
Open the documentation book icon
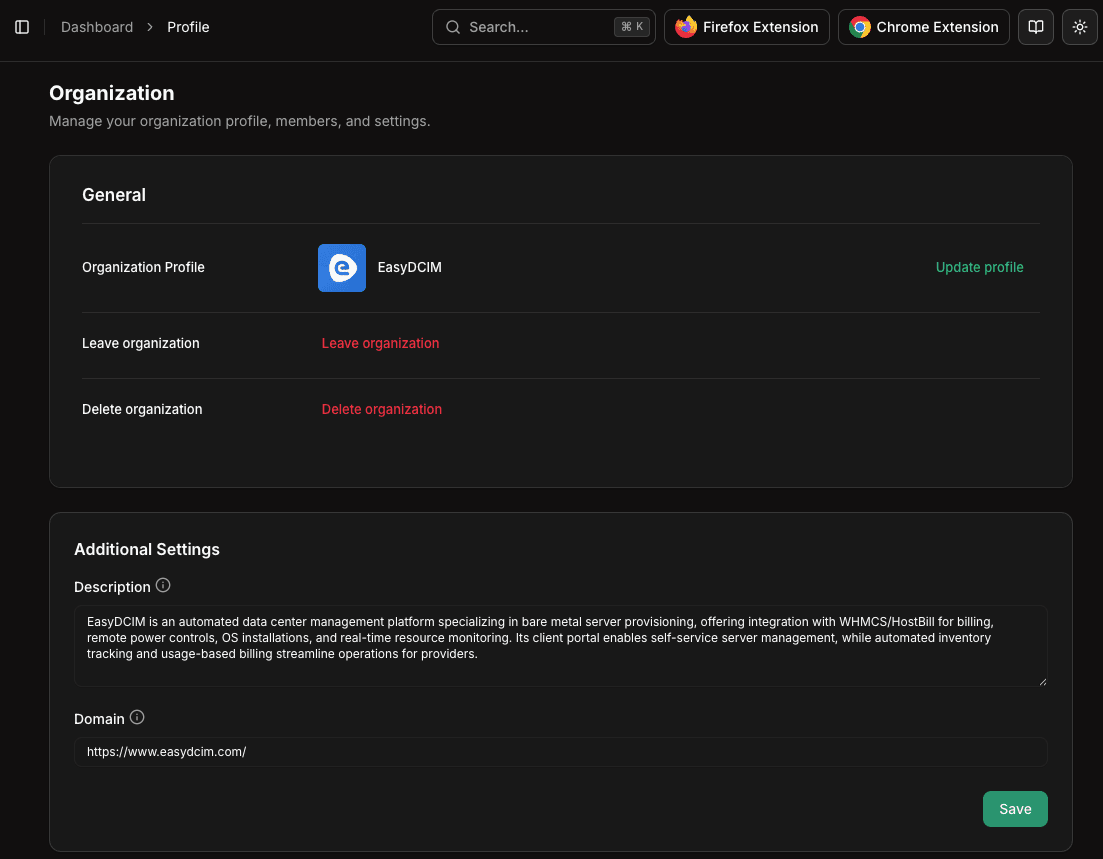(1035, 27)
